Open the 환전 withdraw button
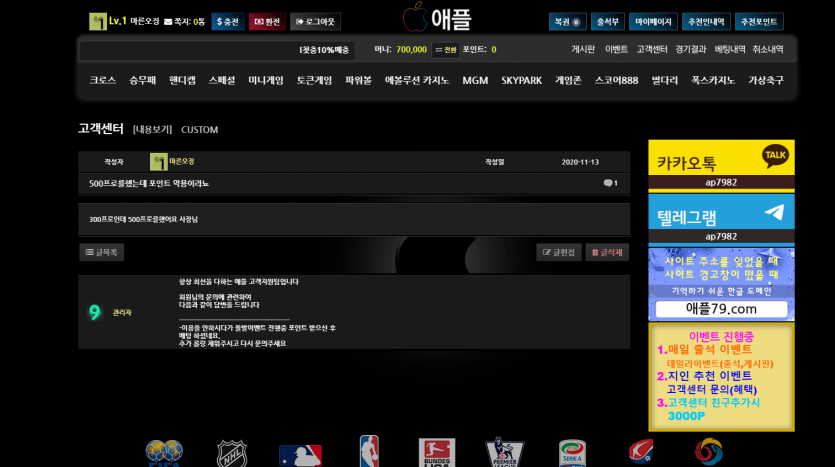Screen dimensions: 835x467 pos(267,22)
